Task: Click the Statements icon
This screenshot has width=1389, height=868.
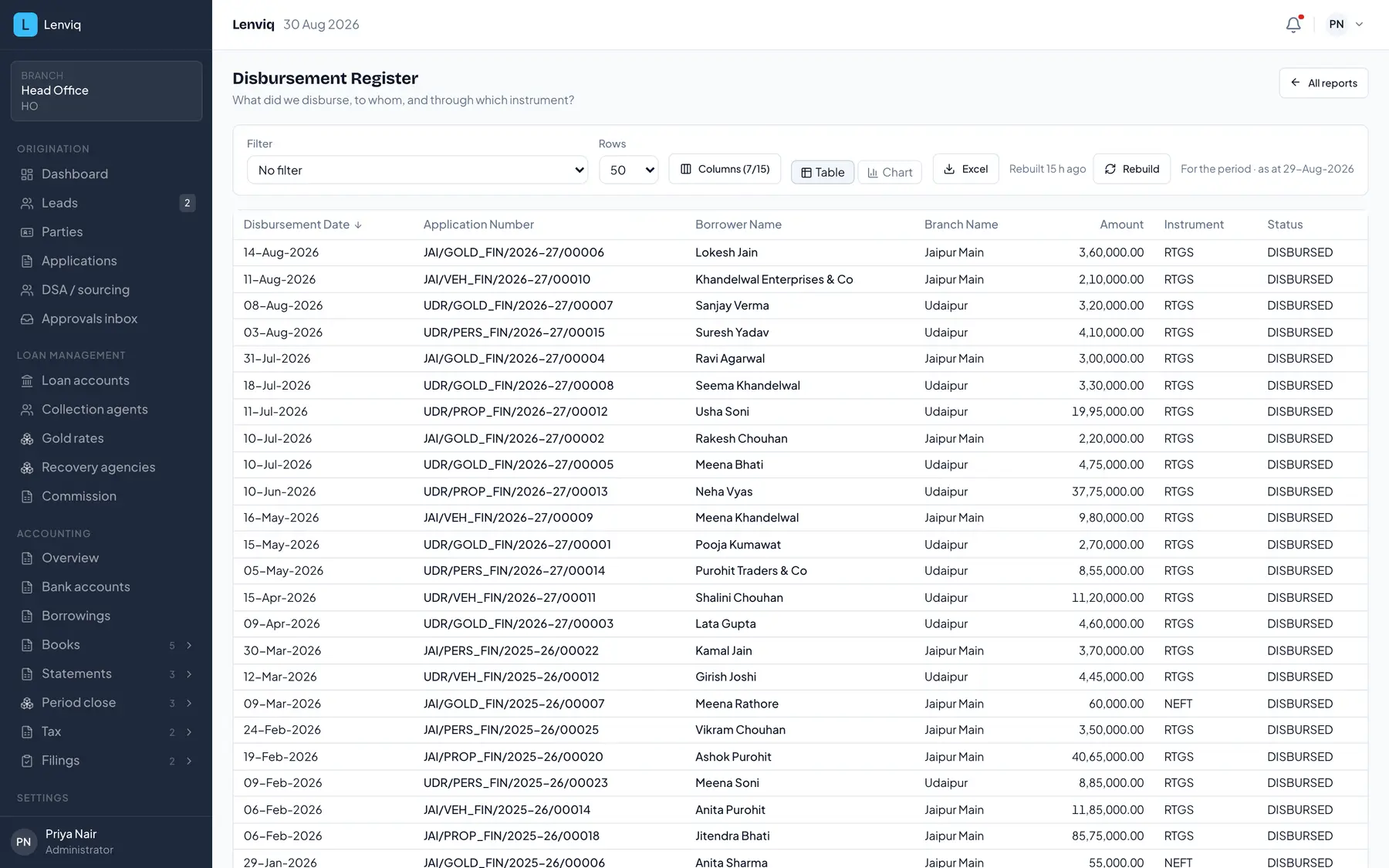Action: point(27,674)
